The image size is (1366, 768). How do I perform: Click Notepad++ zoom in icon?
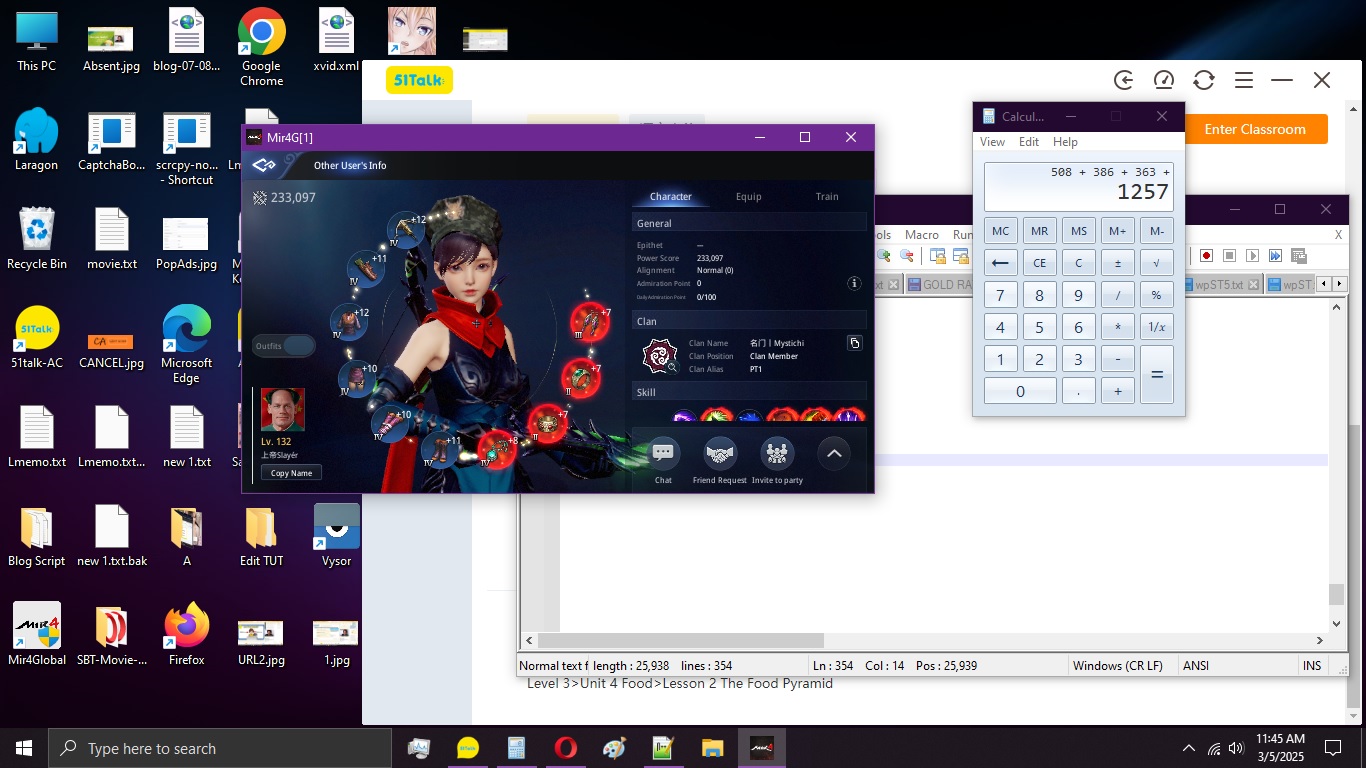pos(884,256)
